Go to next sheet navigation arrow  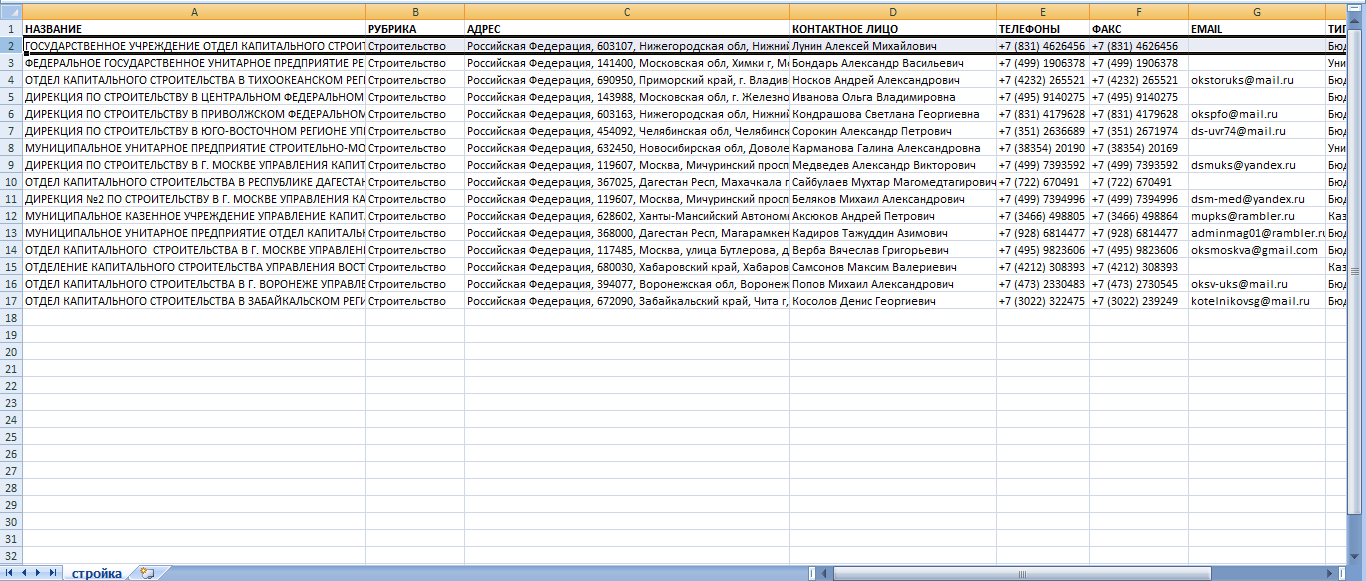[x=39, y=573]
